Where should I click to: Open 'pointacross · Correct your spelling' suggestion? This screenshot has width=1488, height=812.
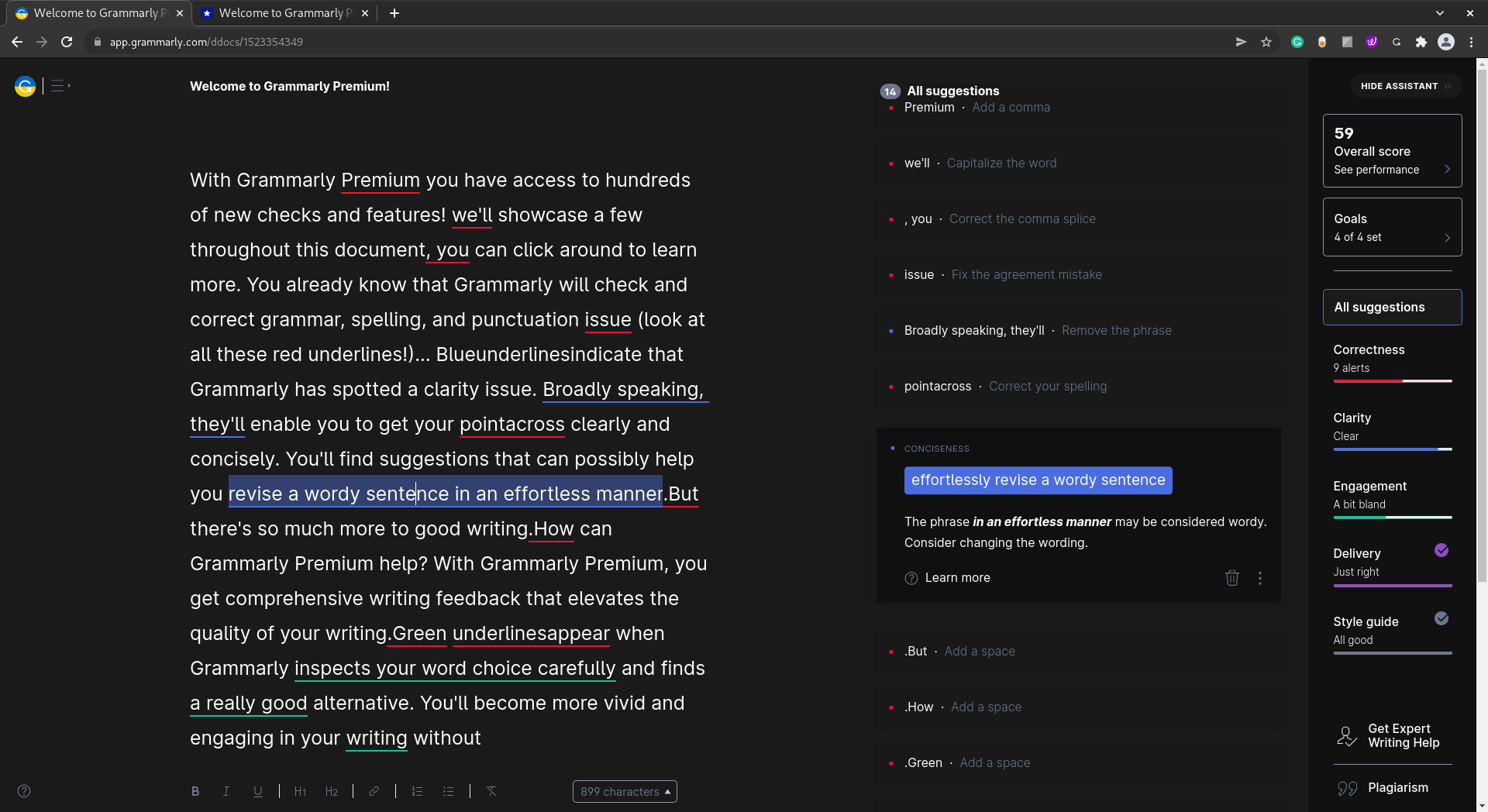(1078, 386)
